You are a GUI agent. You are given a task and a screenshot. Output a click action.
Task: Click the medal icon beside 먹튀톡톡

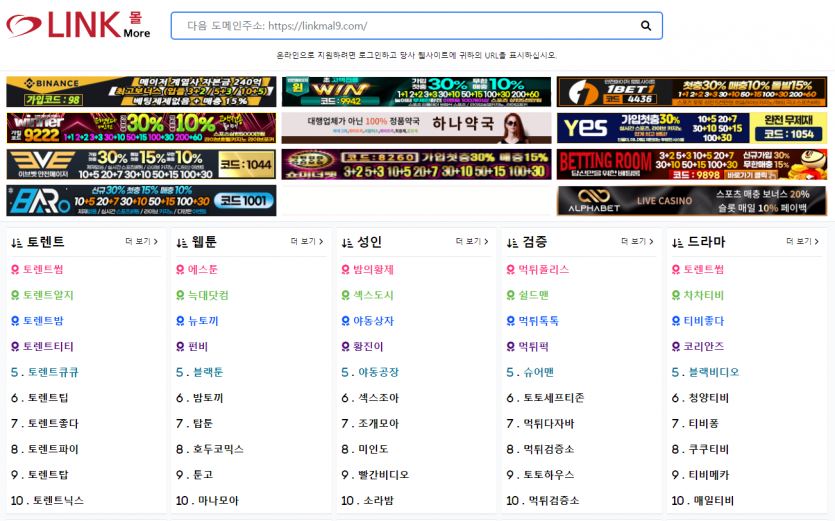pyautogui.click(x=510, y=321)
